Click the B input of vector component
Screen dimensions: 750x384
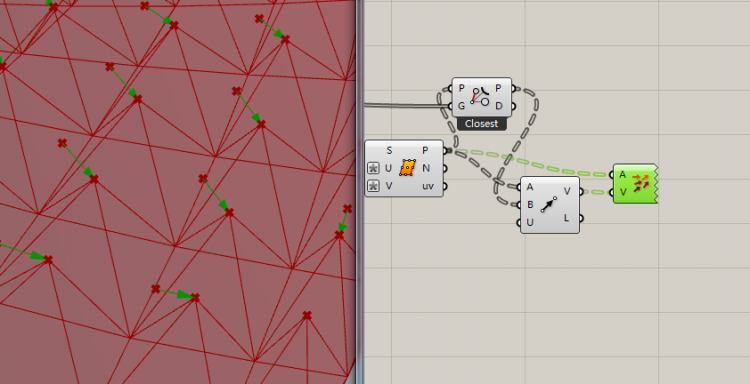point(530,205)
